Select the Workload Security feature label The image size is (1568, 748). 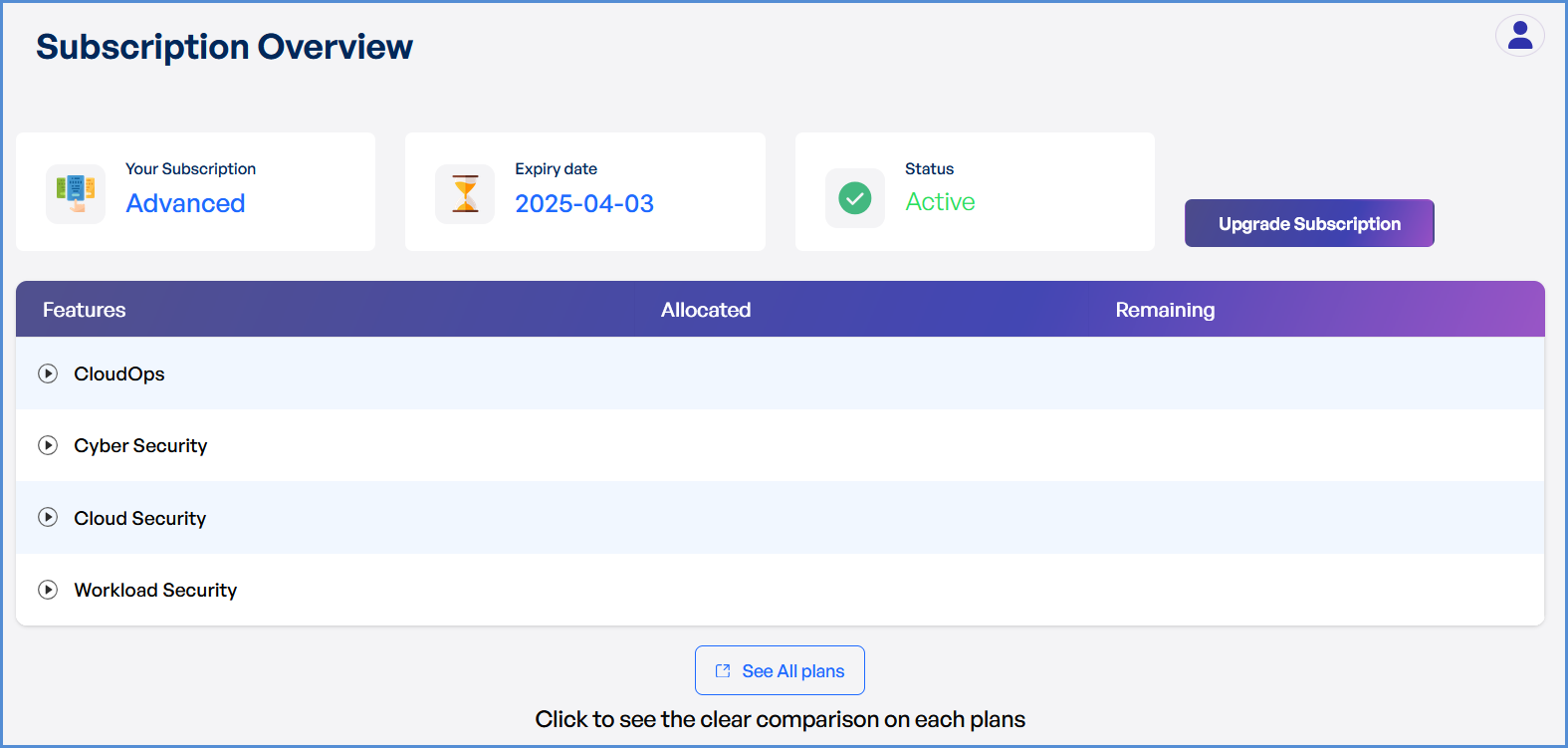155,590
